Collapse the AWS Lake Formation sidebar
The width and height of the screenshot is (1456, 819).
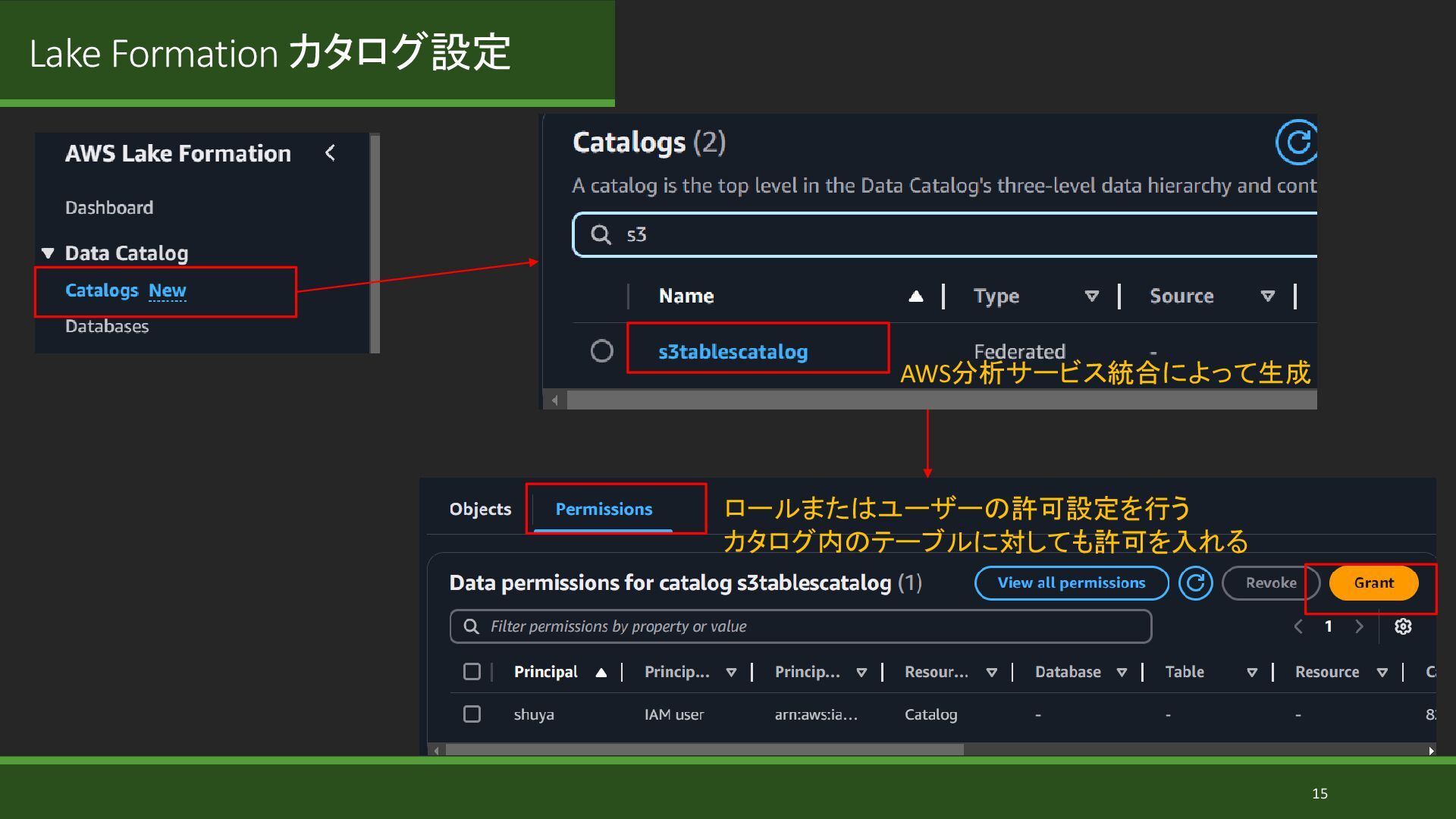(331, 153)
